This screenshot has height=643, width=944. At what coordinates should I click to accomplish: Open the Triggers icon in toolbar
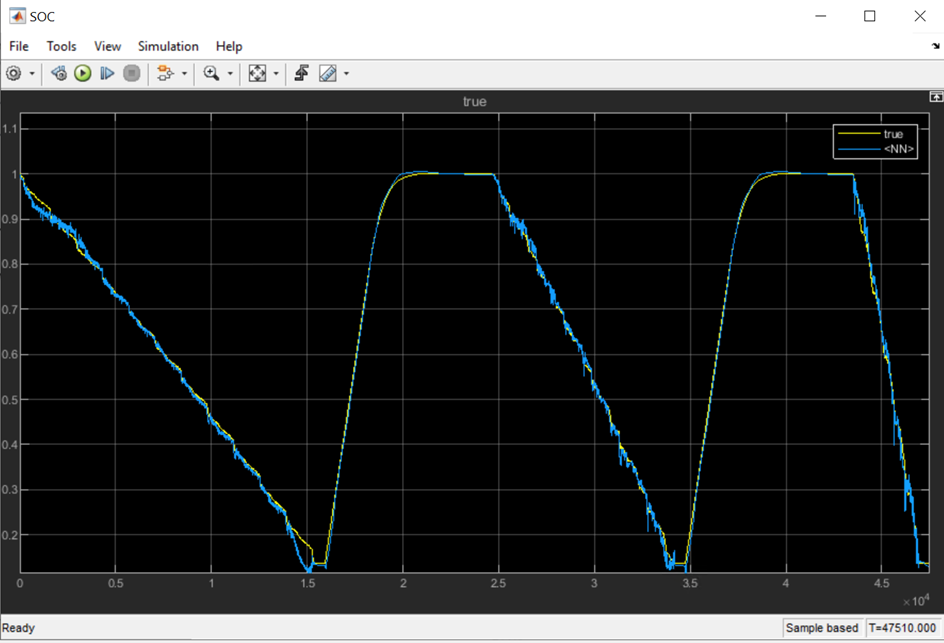301,73
